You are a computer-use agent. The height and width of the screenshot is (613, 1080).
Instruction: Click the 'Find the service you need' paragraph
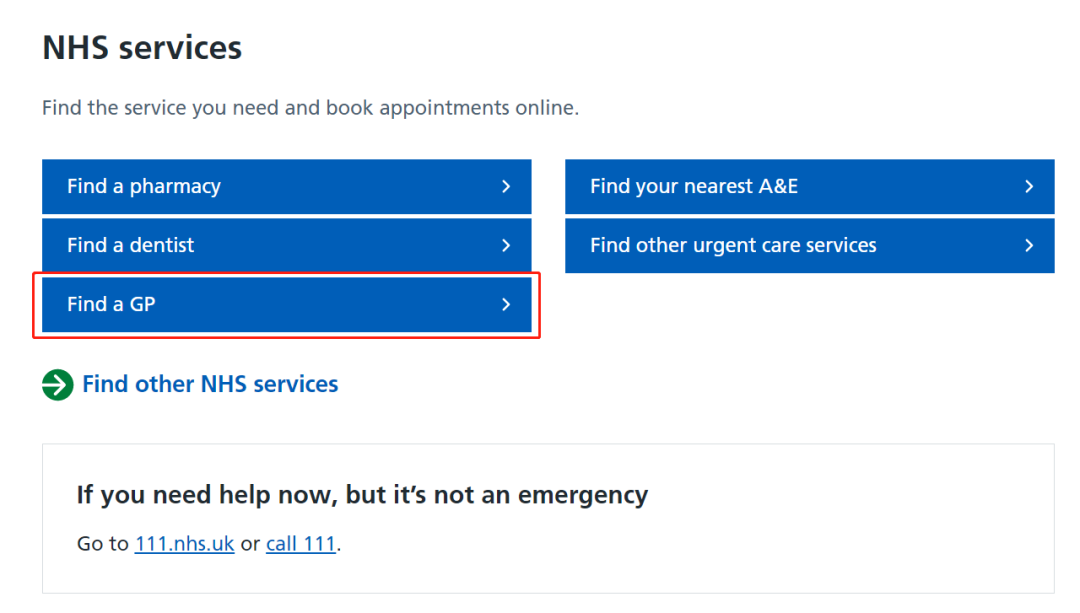coord(311,108)
